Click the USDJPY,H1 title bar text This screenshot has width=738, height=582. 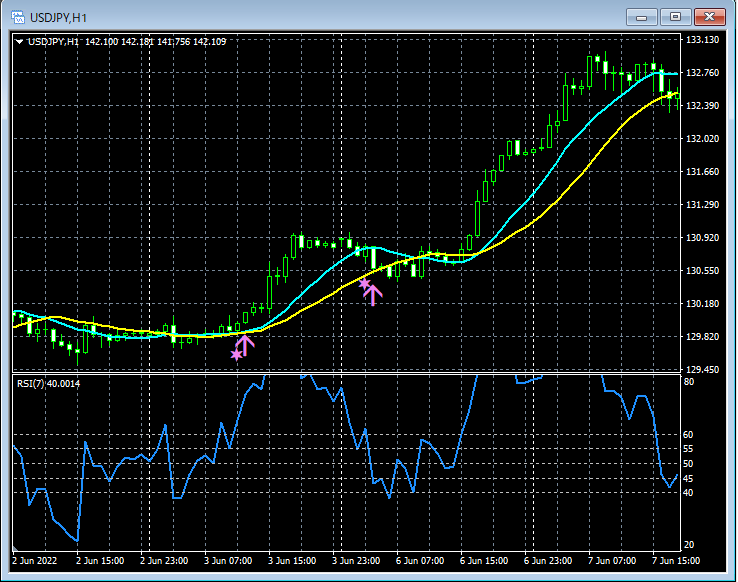pyautogui.click(x=58, y=18)
